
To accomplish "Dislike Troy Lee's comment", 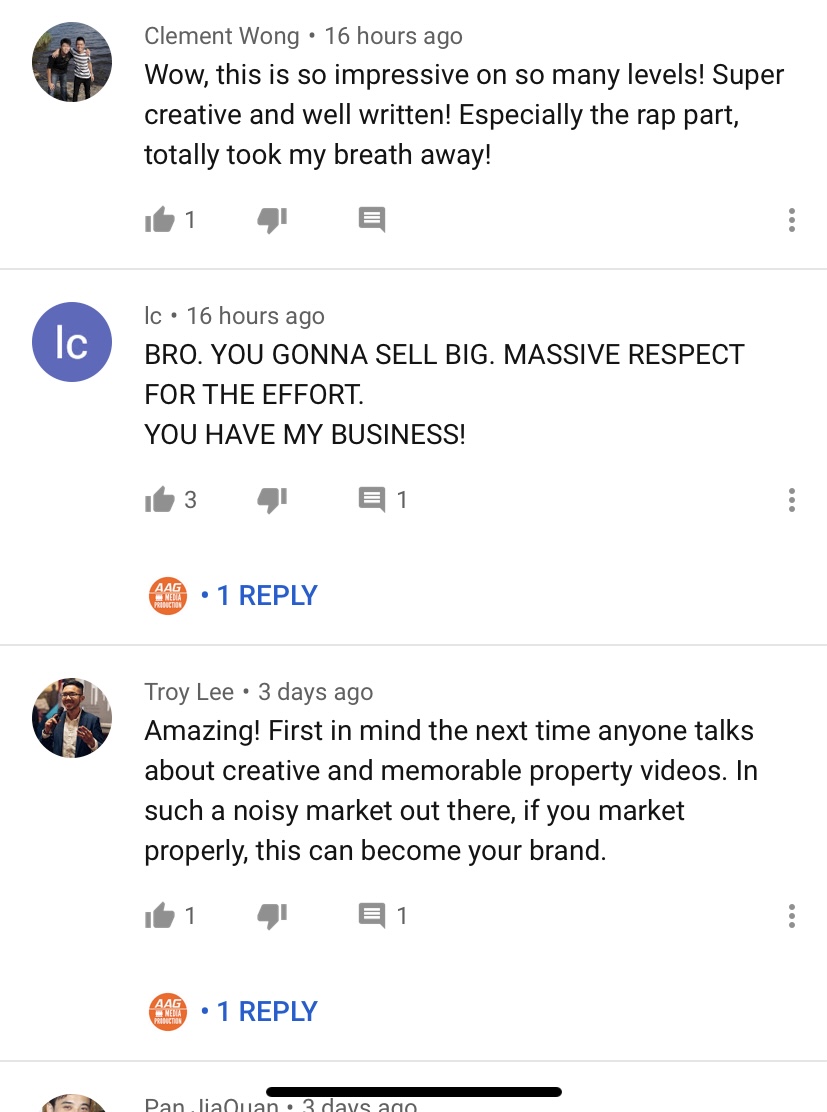I will pyautogui.click(x=272, y=916).
